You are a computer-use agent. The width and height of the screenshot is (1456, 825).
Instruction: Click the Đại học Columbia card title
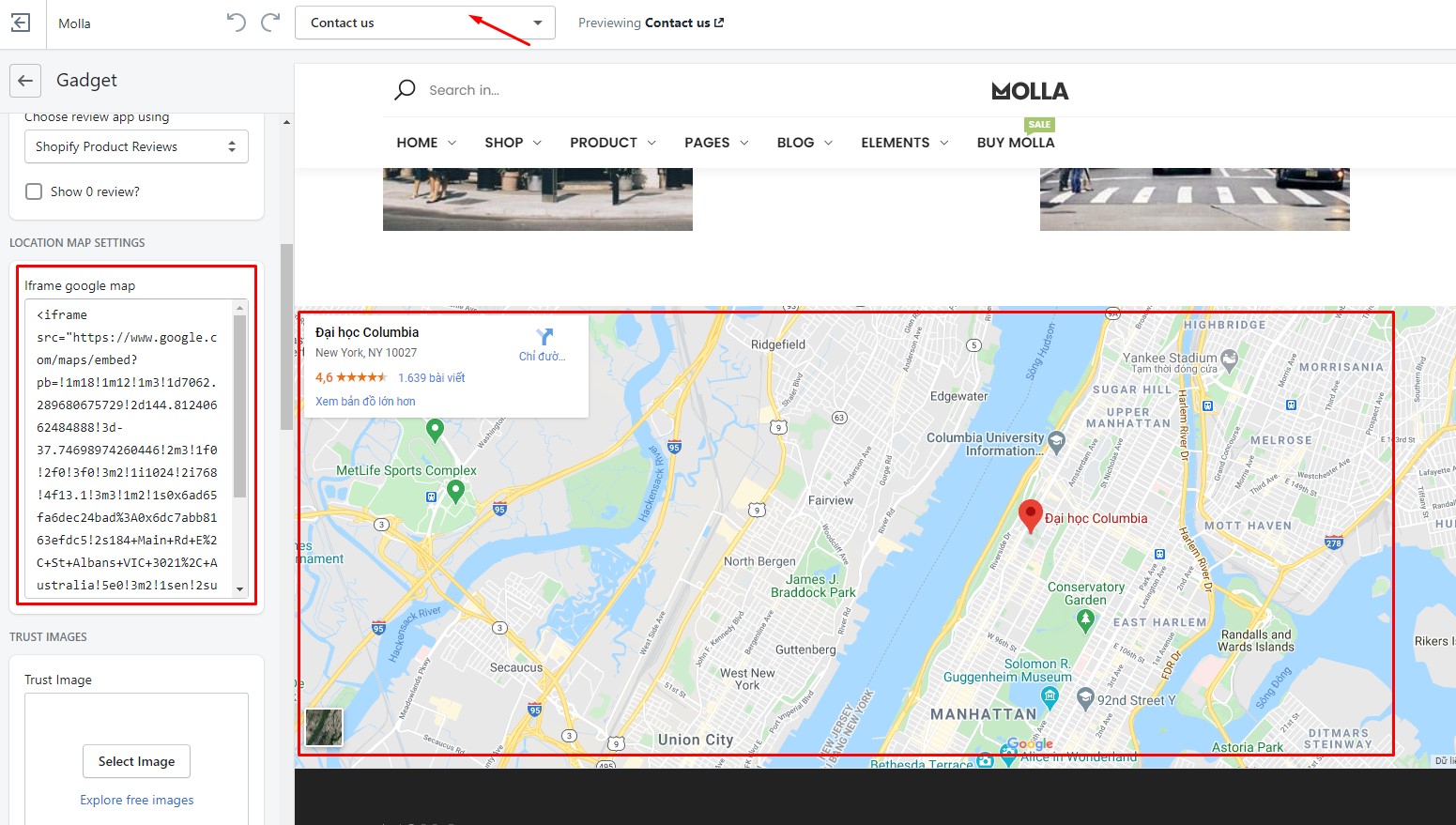coord(367,332)
